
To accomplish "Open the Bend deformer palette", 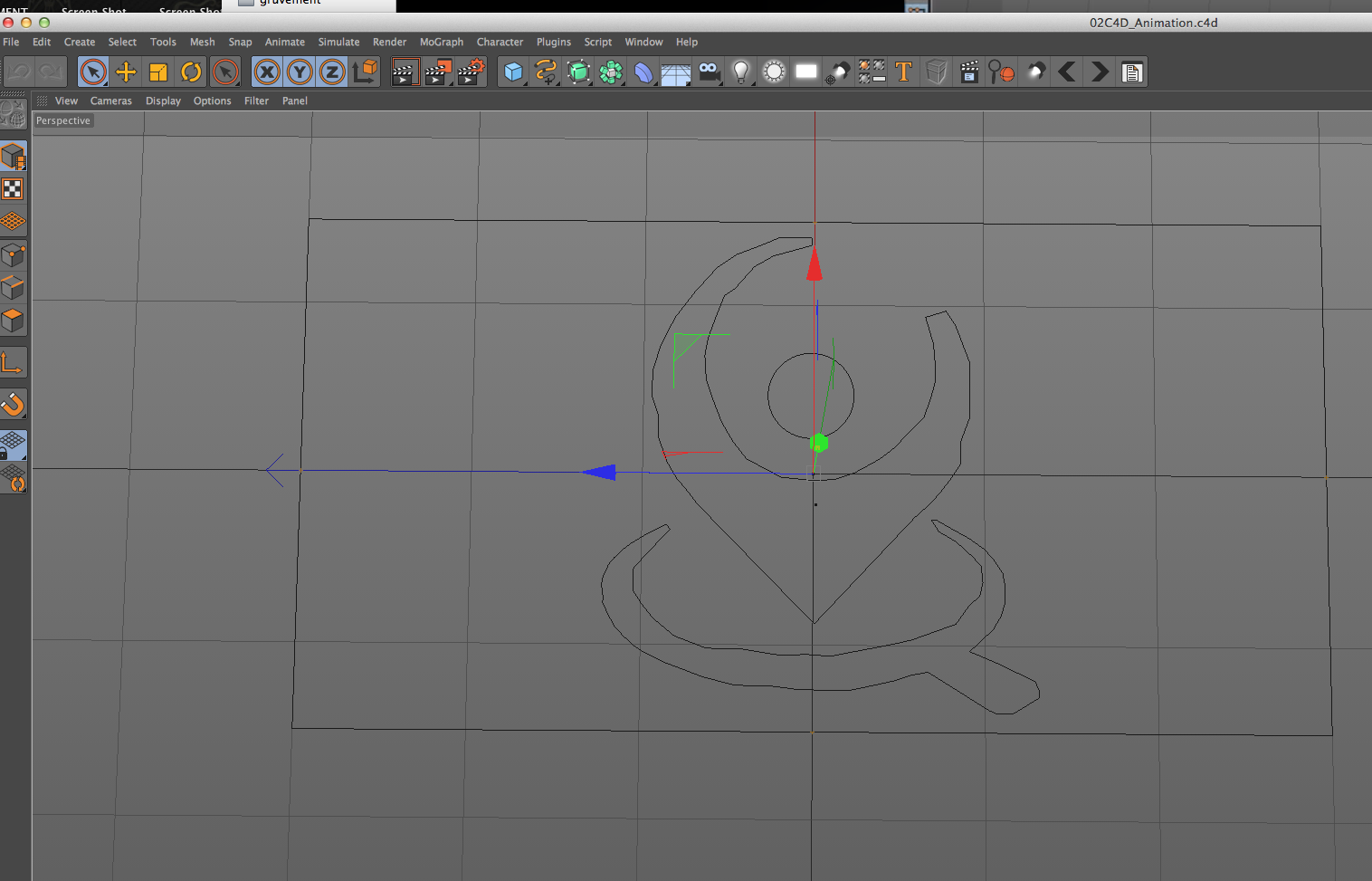I will tap(643, 72).
